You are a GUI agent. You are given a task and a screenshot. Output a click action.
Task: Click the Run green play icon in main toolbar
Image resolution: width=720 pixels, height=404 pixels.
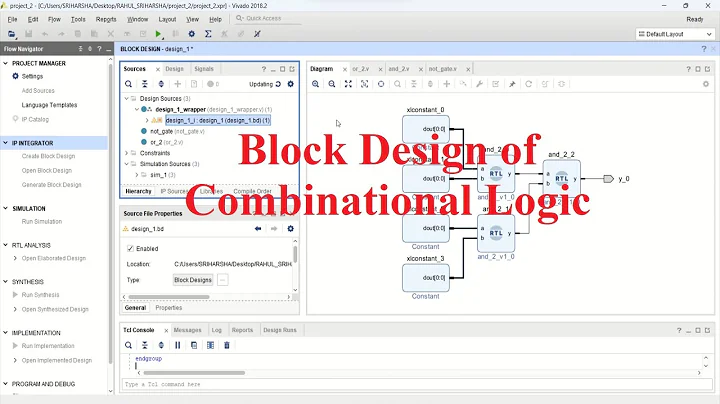158,34
